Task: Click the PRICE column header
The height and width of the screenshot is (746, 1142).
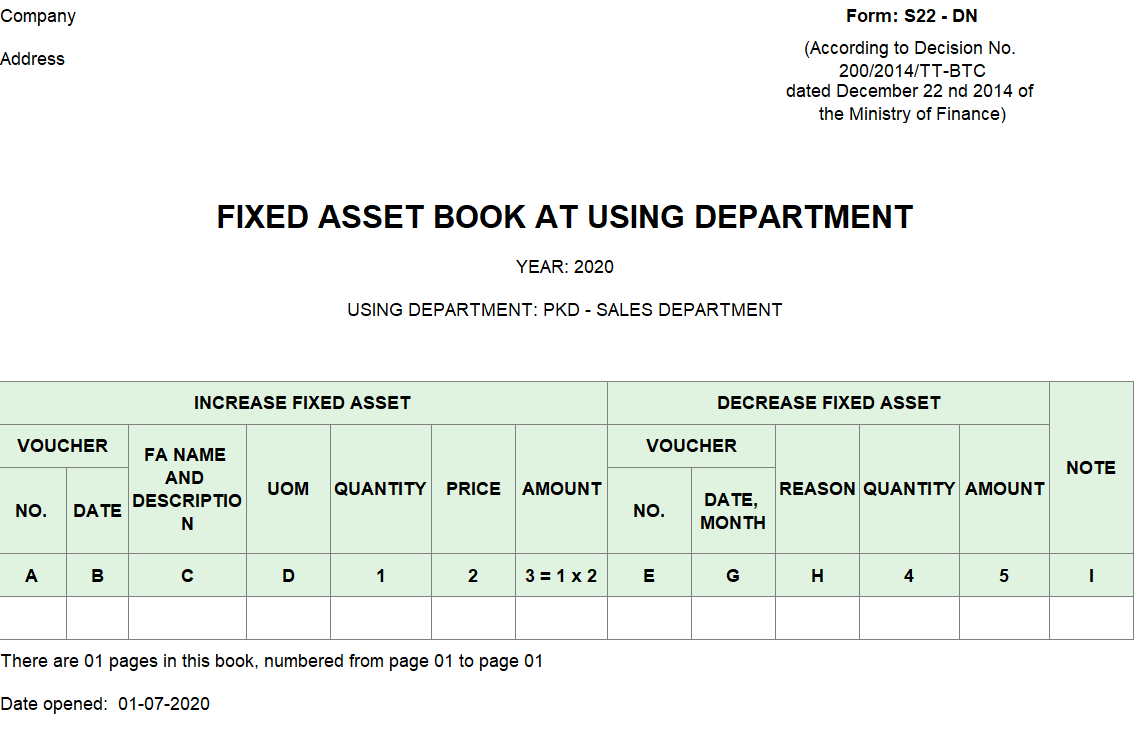Action: coord(473,489)
